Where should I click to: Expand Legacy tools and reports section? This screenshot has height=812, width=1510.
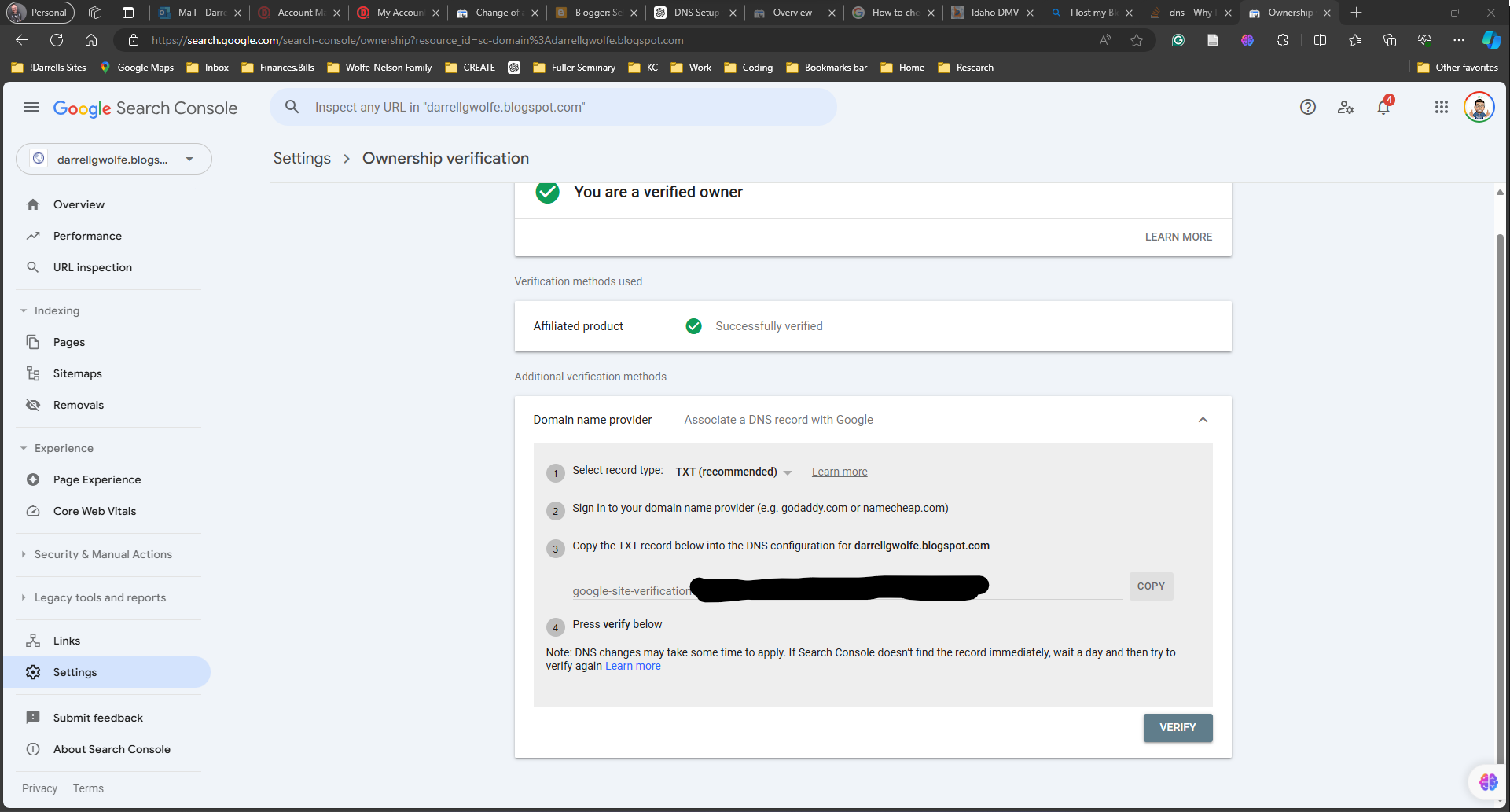click(x=24, y=598)
